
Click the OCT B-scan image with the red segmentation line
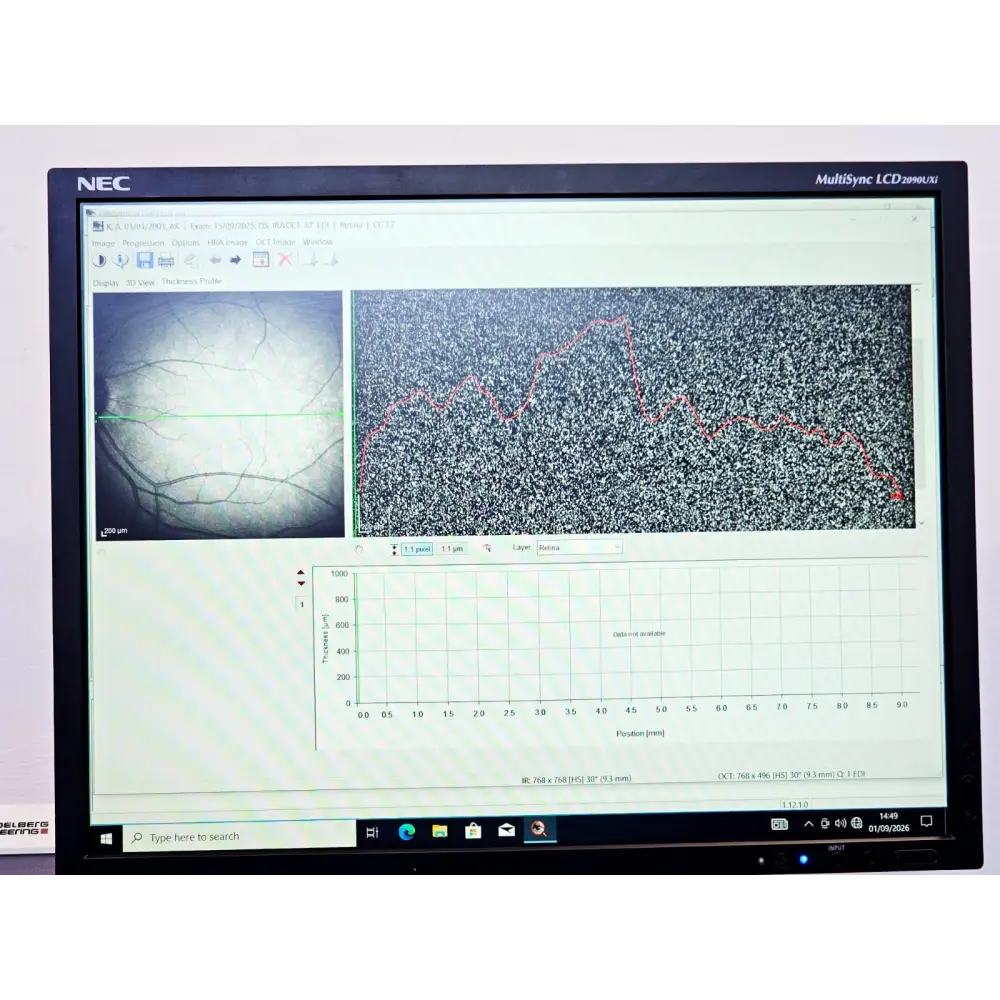click(x=633, y=409)
